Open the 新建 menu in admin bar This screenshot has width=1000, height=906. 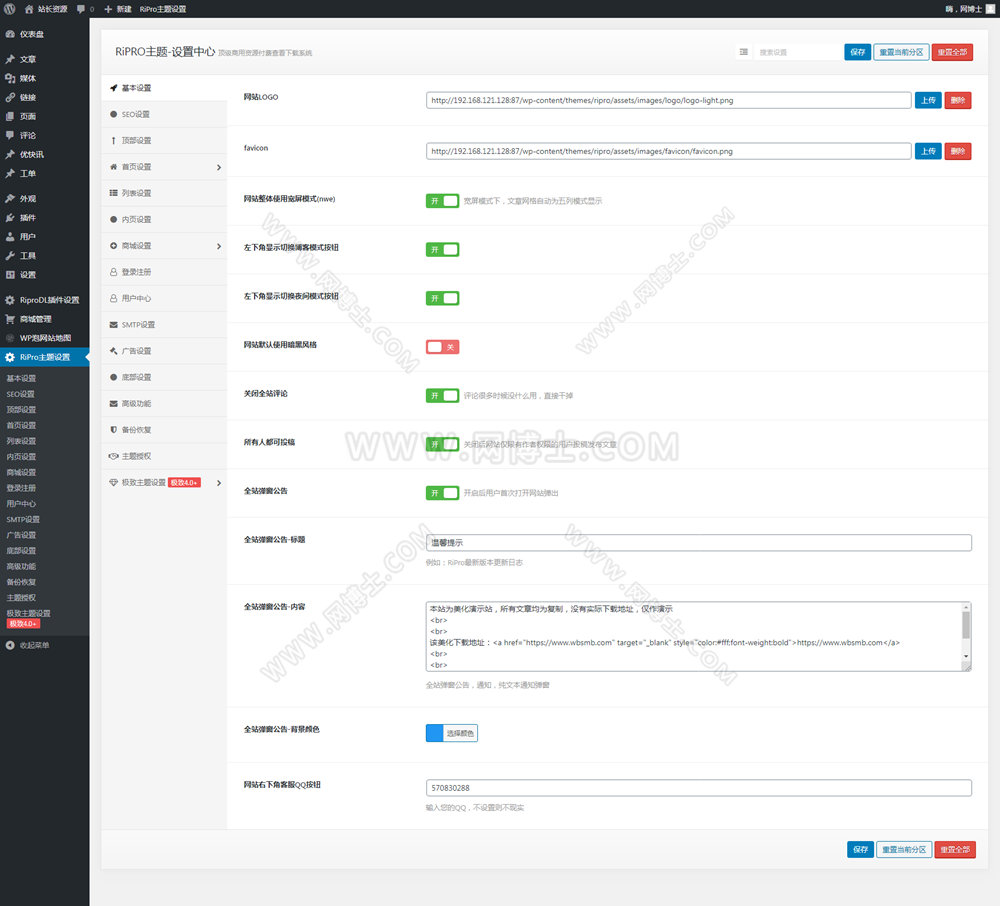point(118,9)
